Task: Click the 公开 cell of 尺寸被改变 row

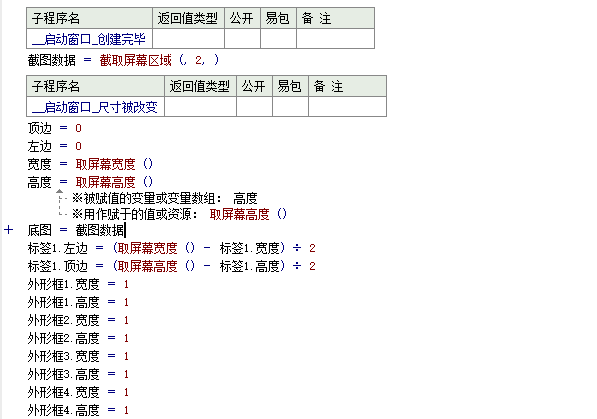Action: click(x=254, y=106)
